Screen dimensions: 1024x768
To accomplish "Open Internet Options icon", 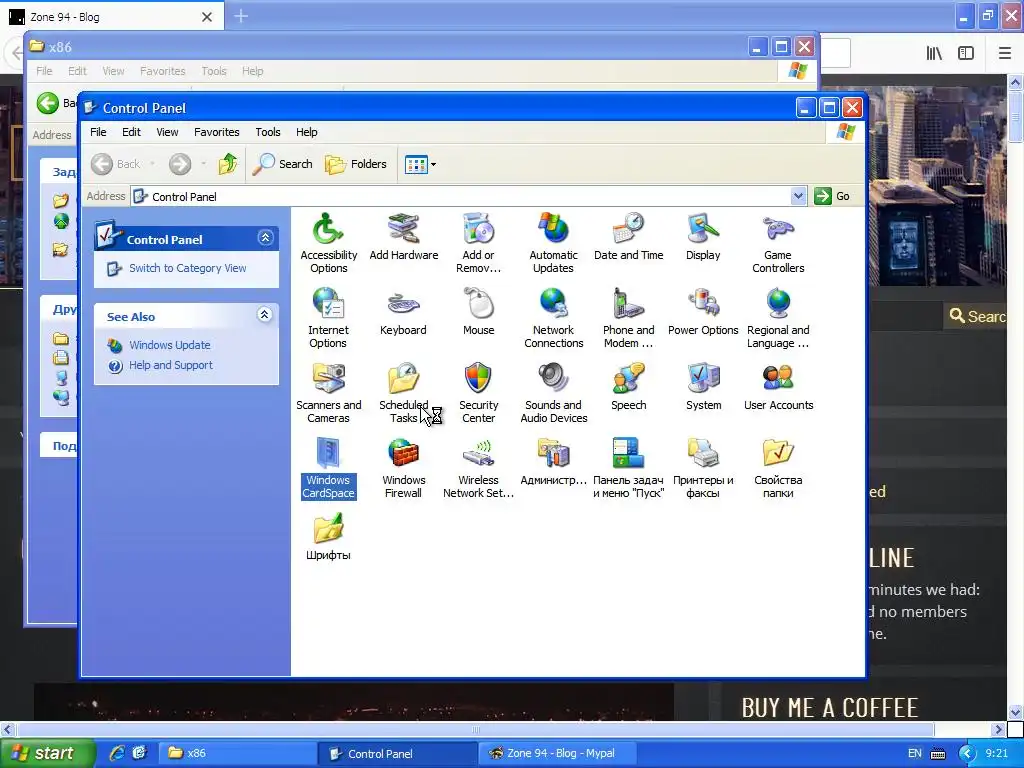I will pyautogui.click(x=328, y=317).
